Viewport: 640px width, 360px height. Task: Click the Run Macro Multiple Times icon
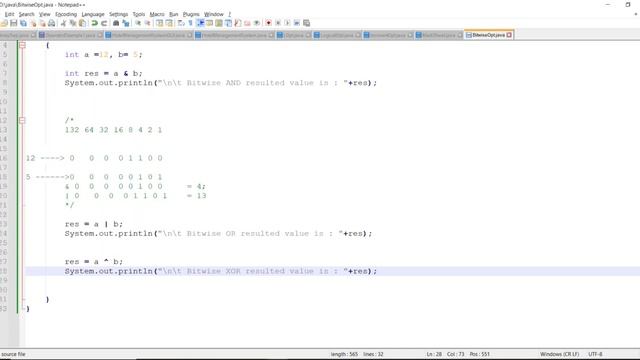click(x=297, y=23)
